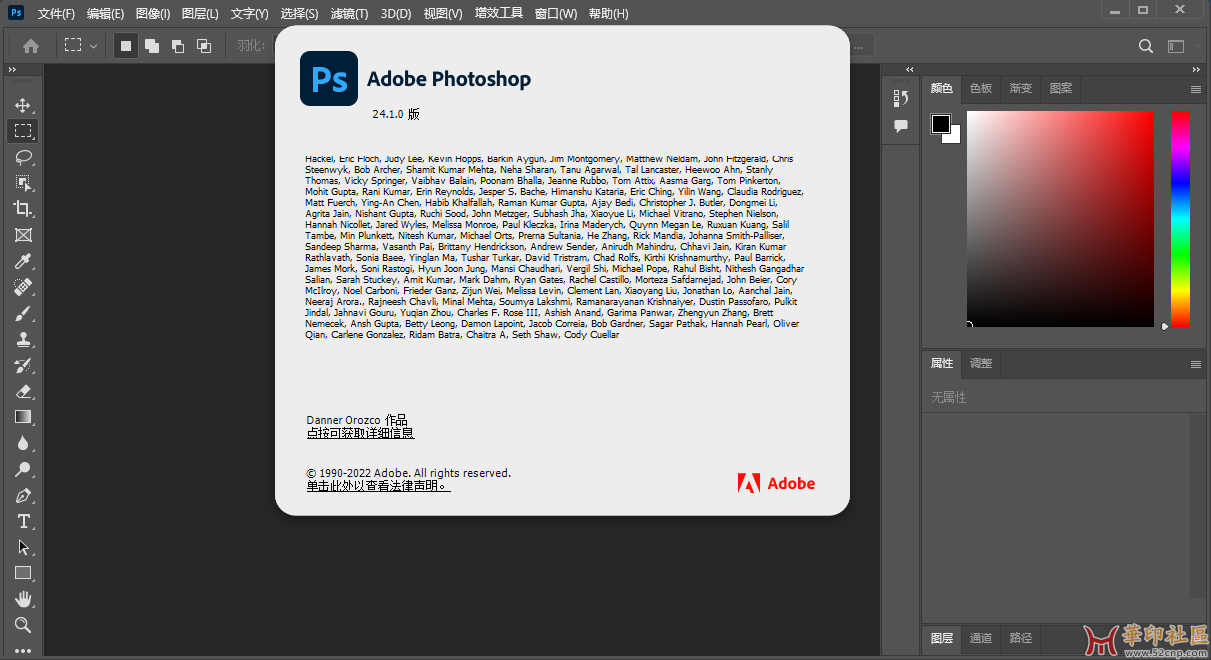Expand the toolbox to two columns
Screen dimensions: 1211x660
click(12, 69)
